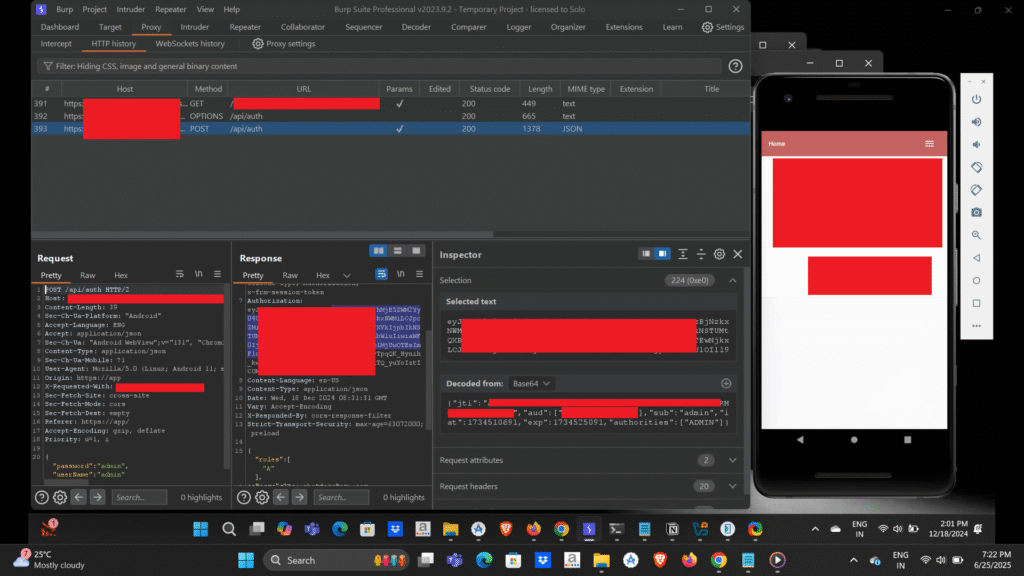The width and height of the screenshot is (1024, 576).
Task: Open Inspector settings gear icon
Action: click(719, 255)
